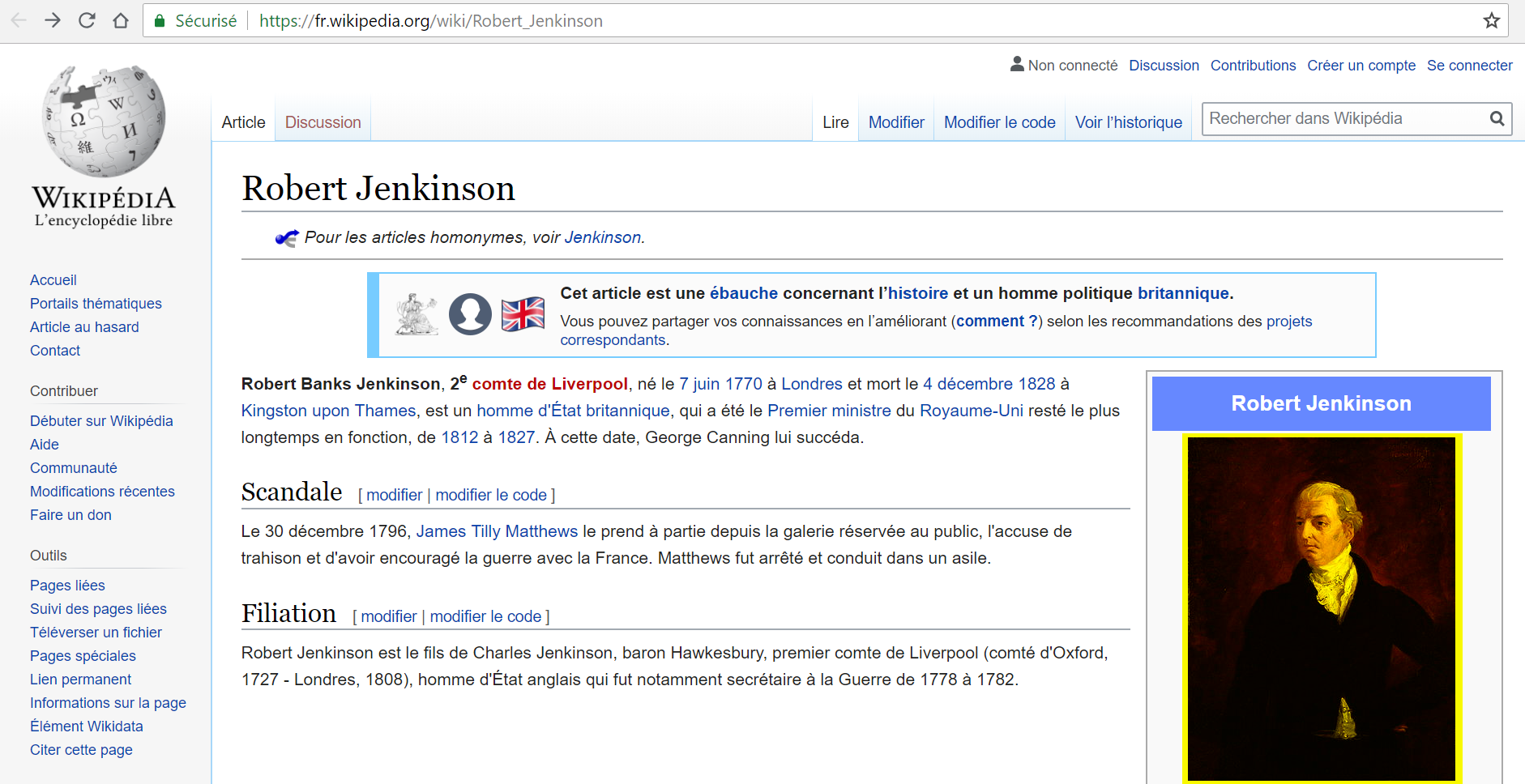The height and width of the screenshot is (784, 1525).
Task: Click the browser forward arrow
Action: click(53, 20)
